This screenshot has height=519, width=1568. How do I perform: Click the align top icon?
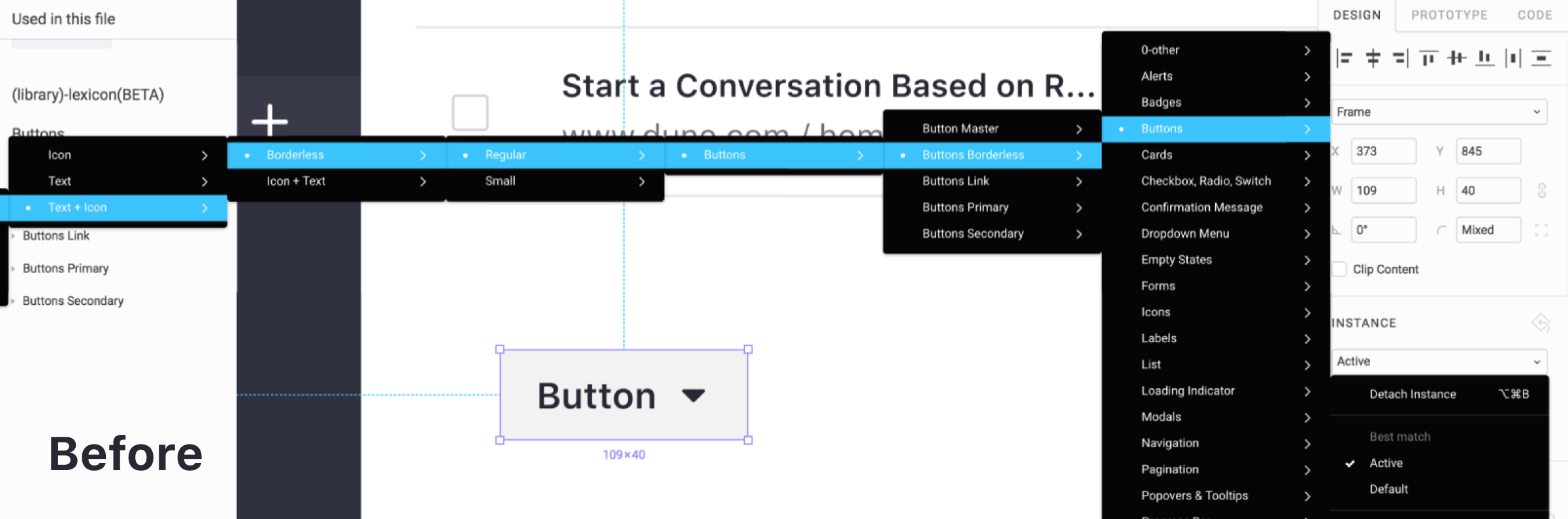click(1429, 59)
